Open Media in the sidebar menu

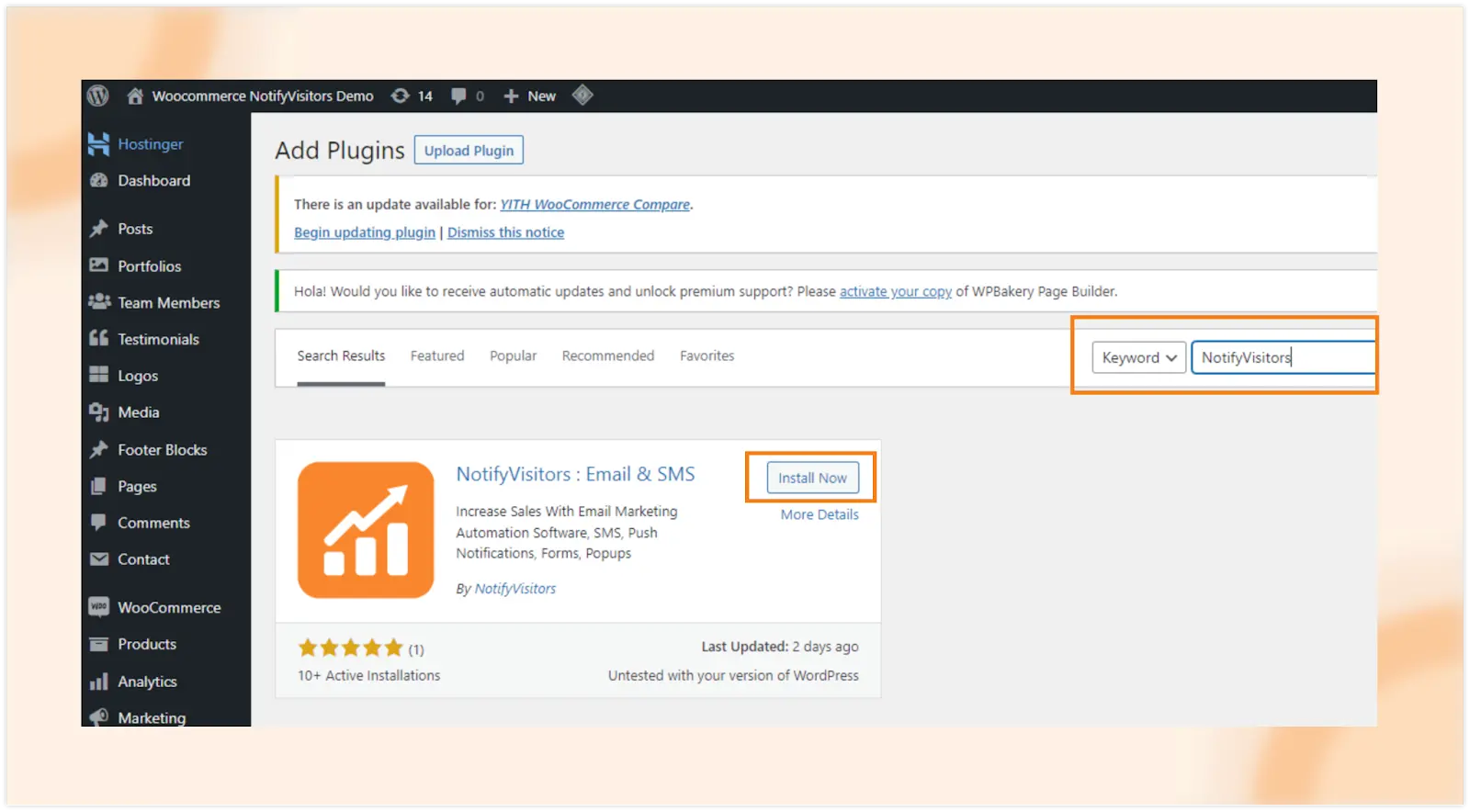pos(138,412)
